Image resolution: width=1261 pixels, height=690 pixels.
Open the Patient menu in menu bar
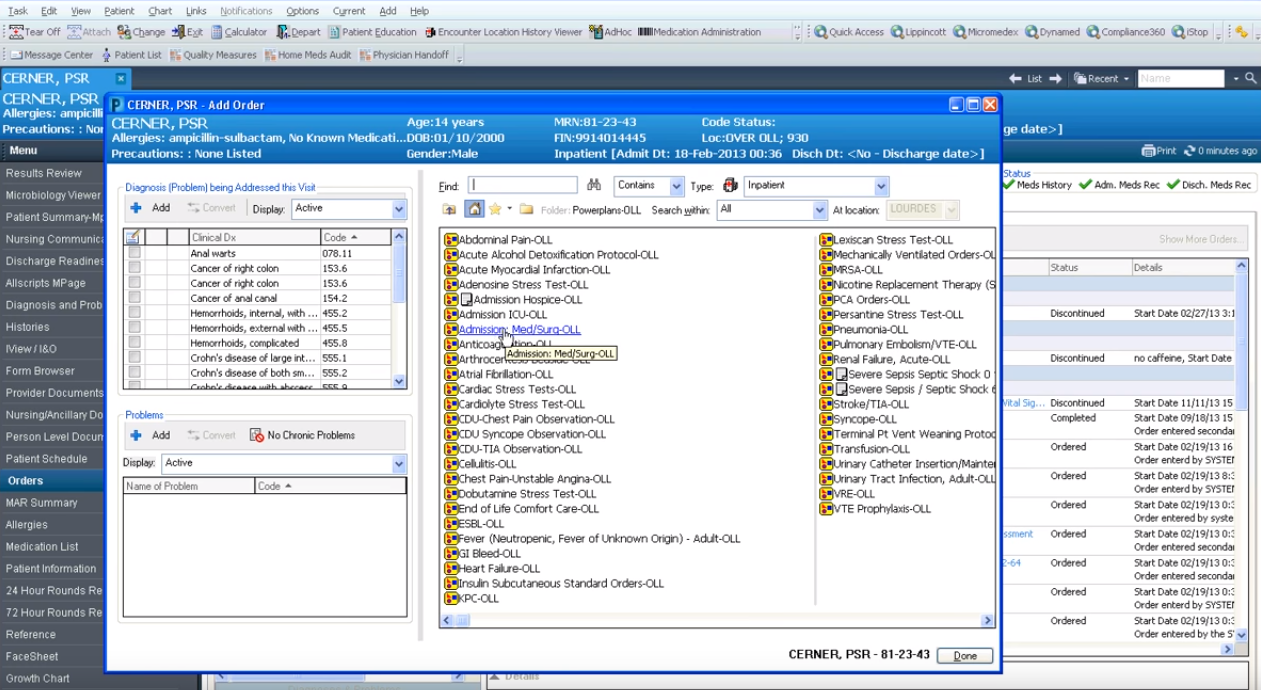(119, 11)
